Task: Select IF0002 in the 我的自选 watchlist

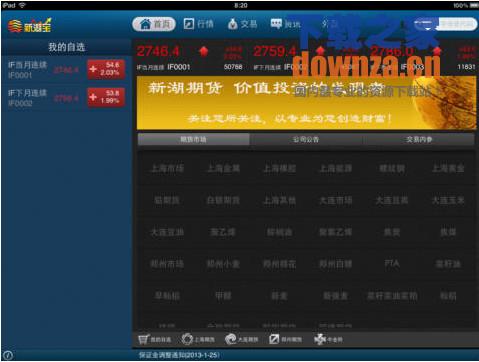Action: (66, 98)
